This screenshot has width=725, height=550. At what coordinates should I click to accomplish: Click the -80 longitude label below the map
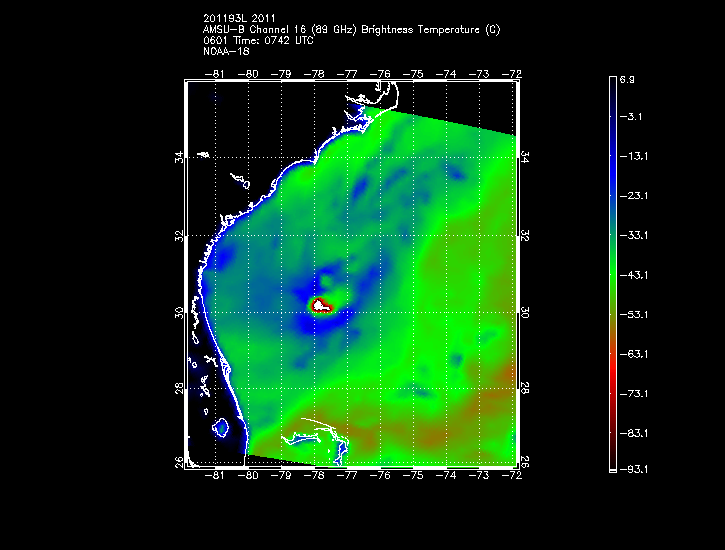coord(248,475)
